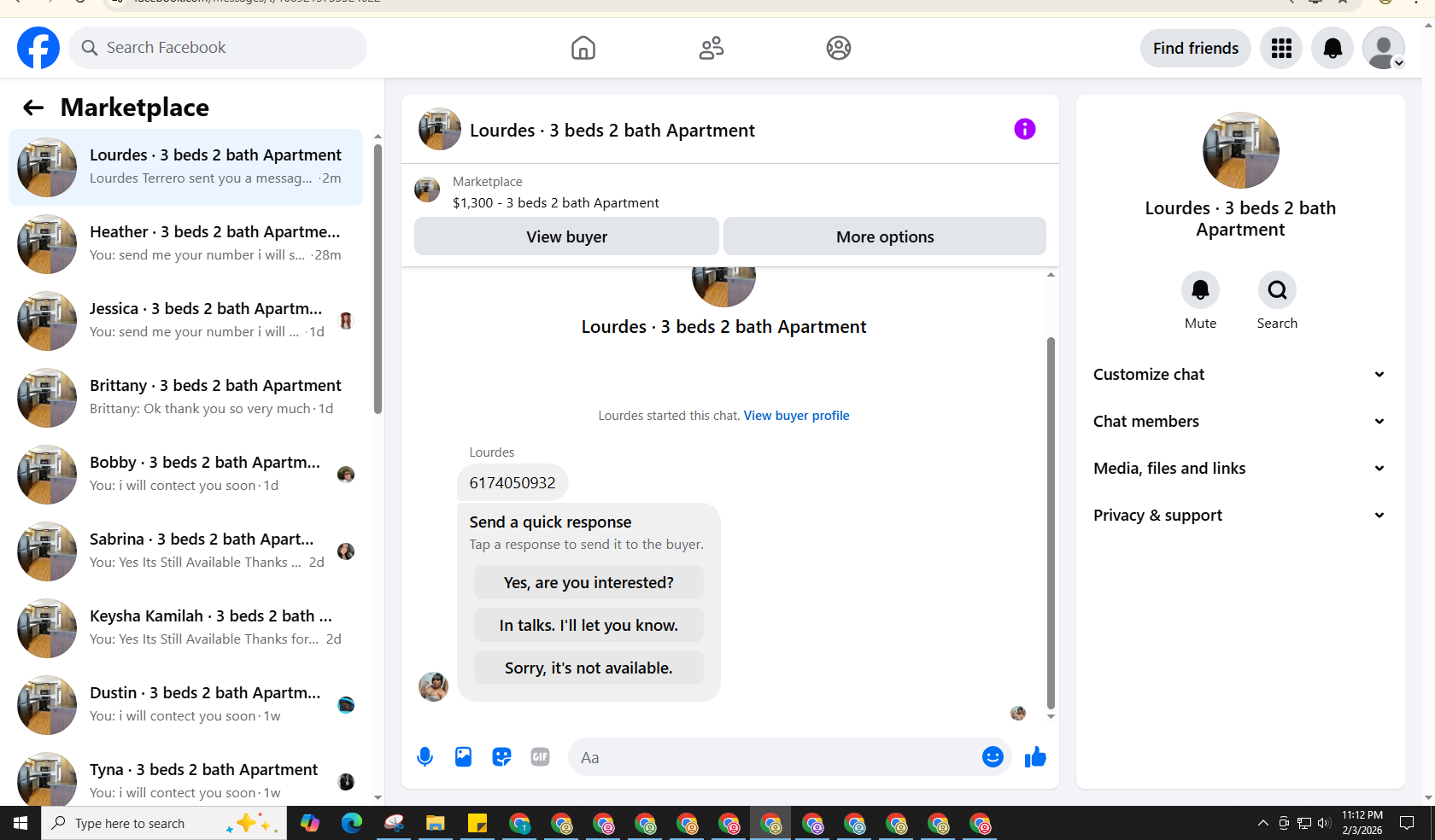
Task: Open the apps grid menu icon
Action: coord(1281,48)
